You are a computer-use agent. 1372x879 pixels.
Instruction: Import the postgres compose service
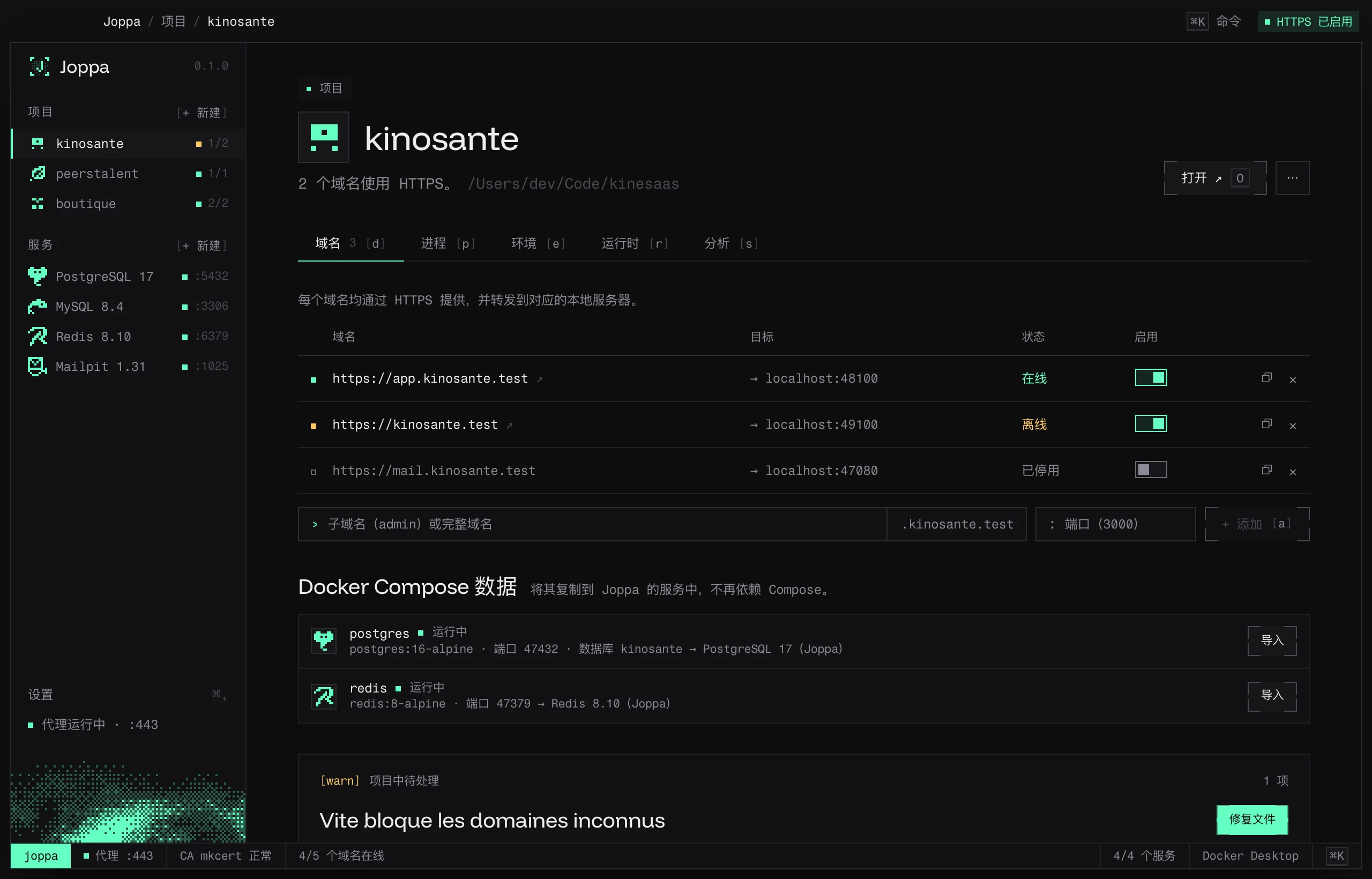pos(1272,641)
